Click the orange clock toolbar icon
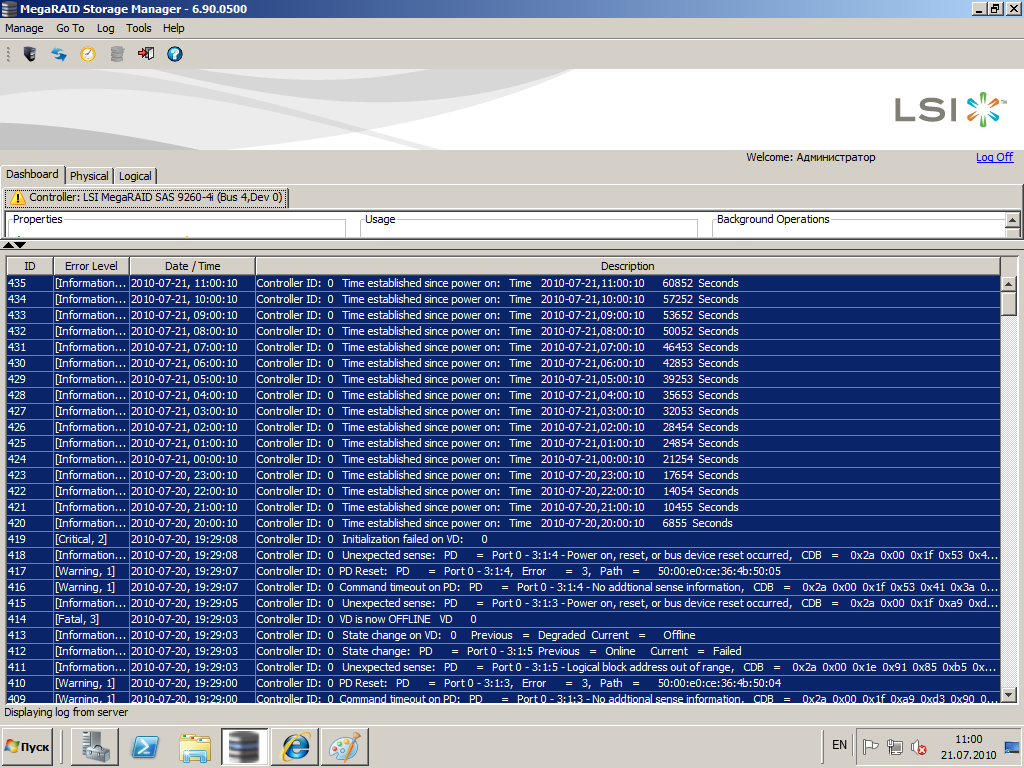 [88, 54]
